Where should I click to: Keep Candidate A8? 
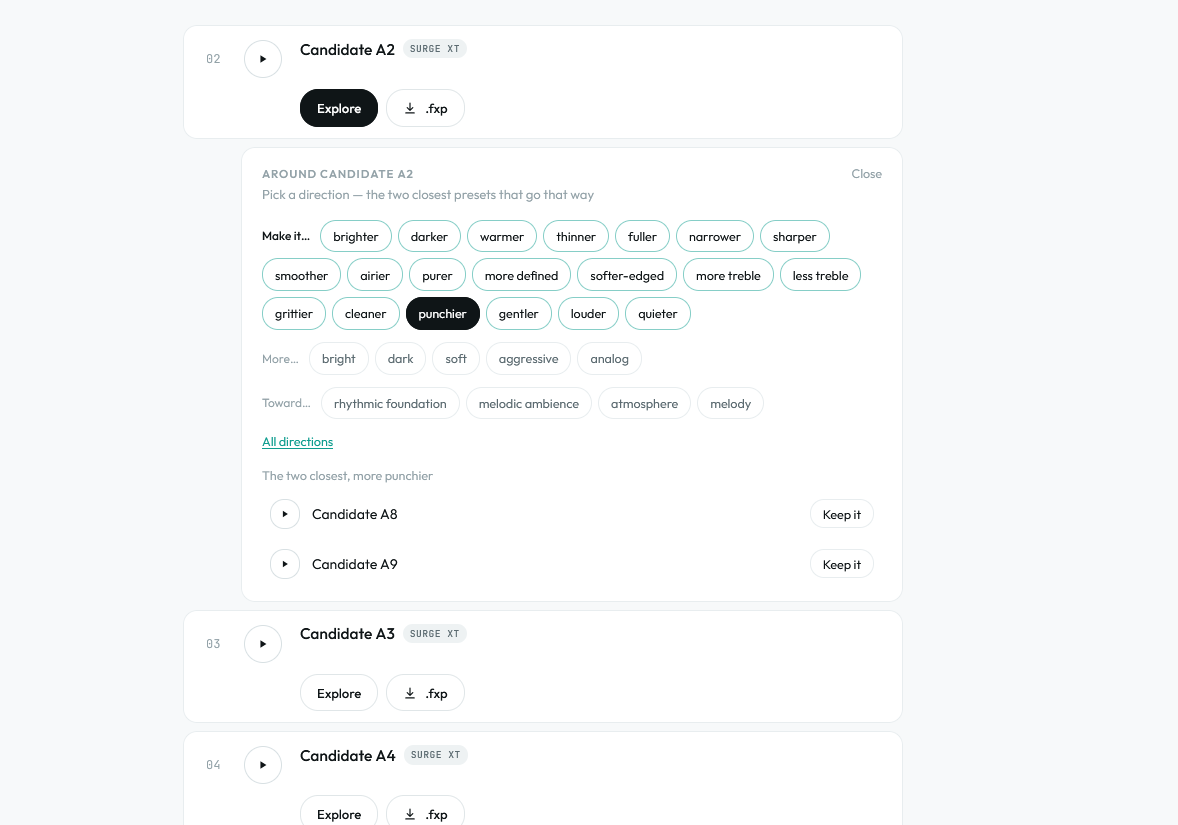click(x=841, y=514)
